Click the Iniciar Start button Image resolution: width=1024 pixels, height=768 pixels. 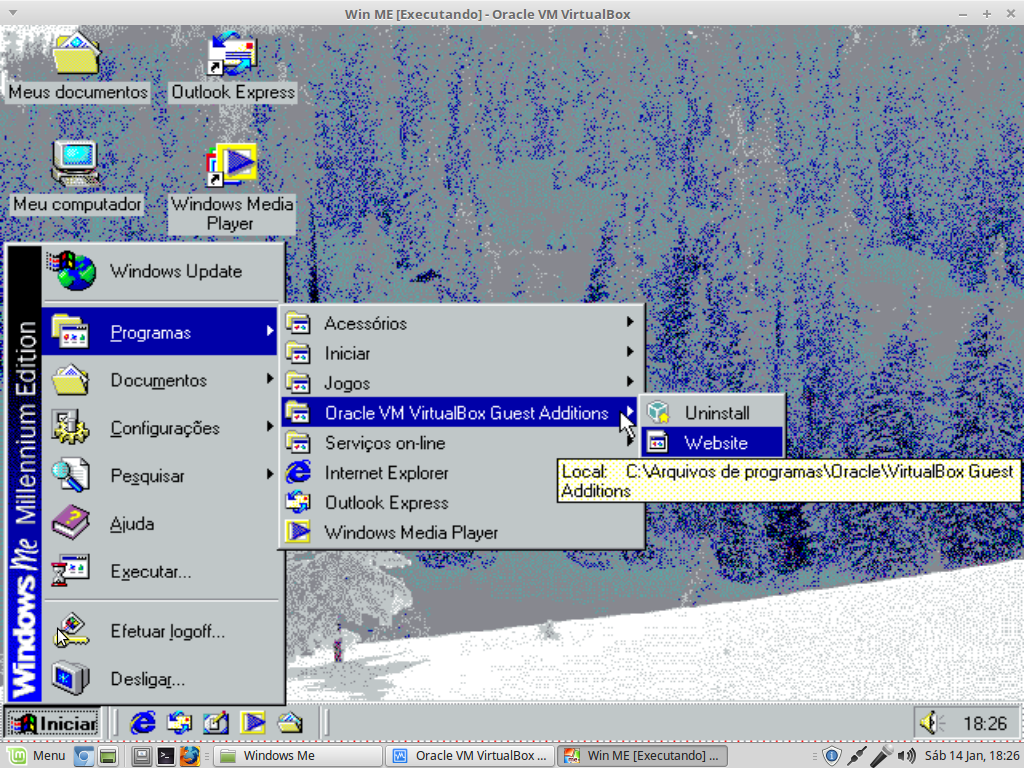(x=52, y=723)
